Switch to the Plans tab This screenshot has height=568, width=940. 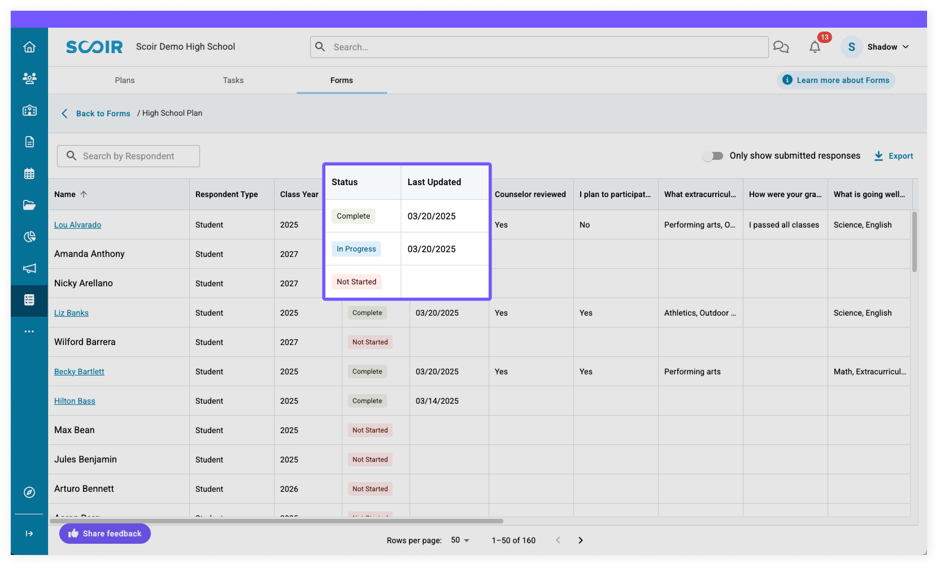(125, 80)
